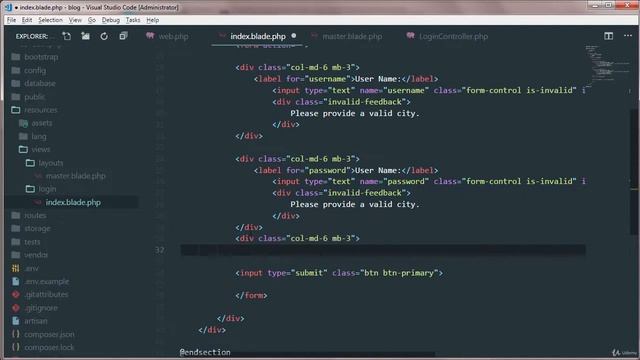The image size is (640, 360).
Task: Click the label for="username" code line
Action: (x=346, y=79)
